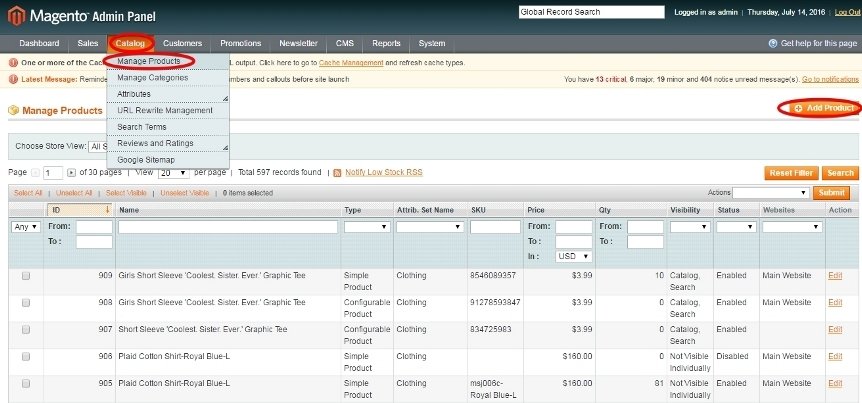
Task: Tick the checkbox for product 908
Action: [26, 303]
